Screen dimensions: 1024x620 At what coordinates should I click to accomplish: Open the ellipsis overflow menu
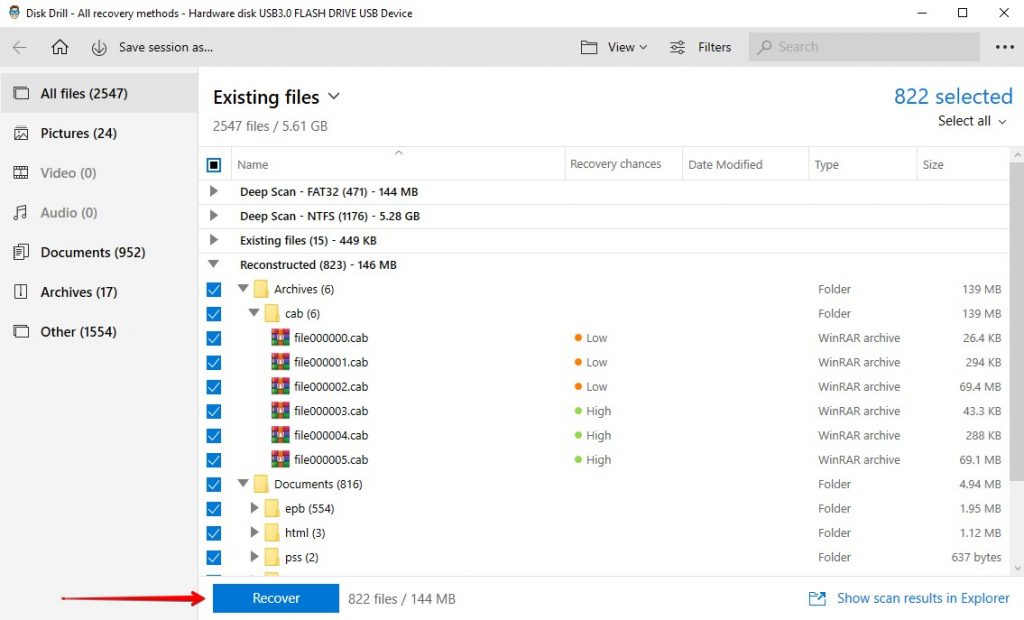pyautogui.click(x=1004, y=46)
